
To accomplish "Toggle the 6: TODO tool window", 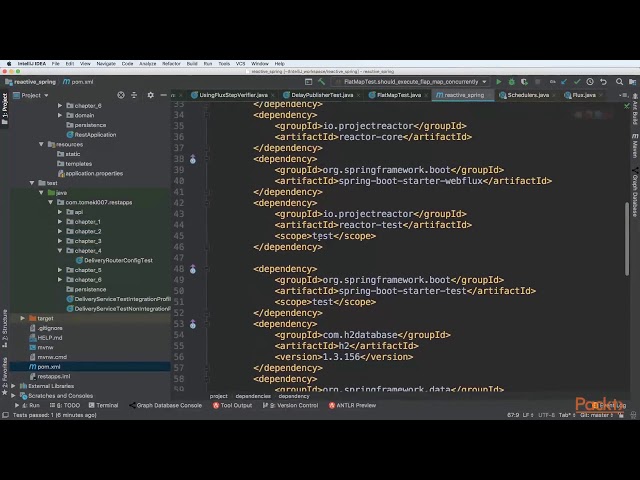I will [x=65, y=405].
